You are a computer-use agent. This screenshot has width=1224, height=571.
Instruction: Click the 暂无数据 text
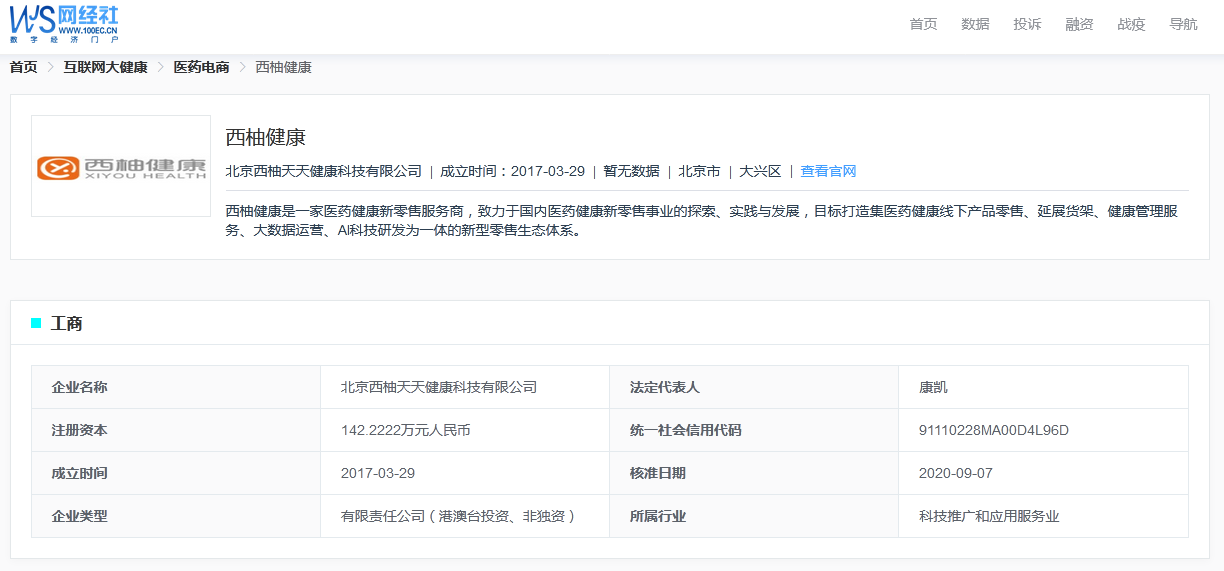631,171
